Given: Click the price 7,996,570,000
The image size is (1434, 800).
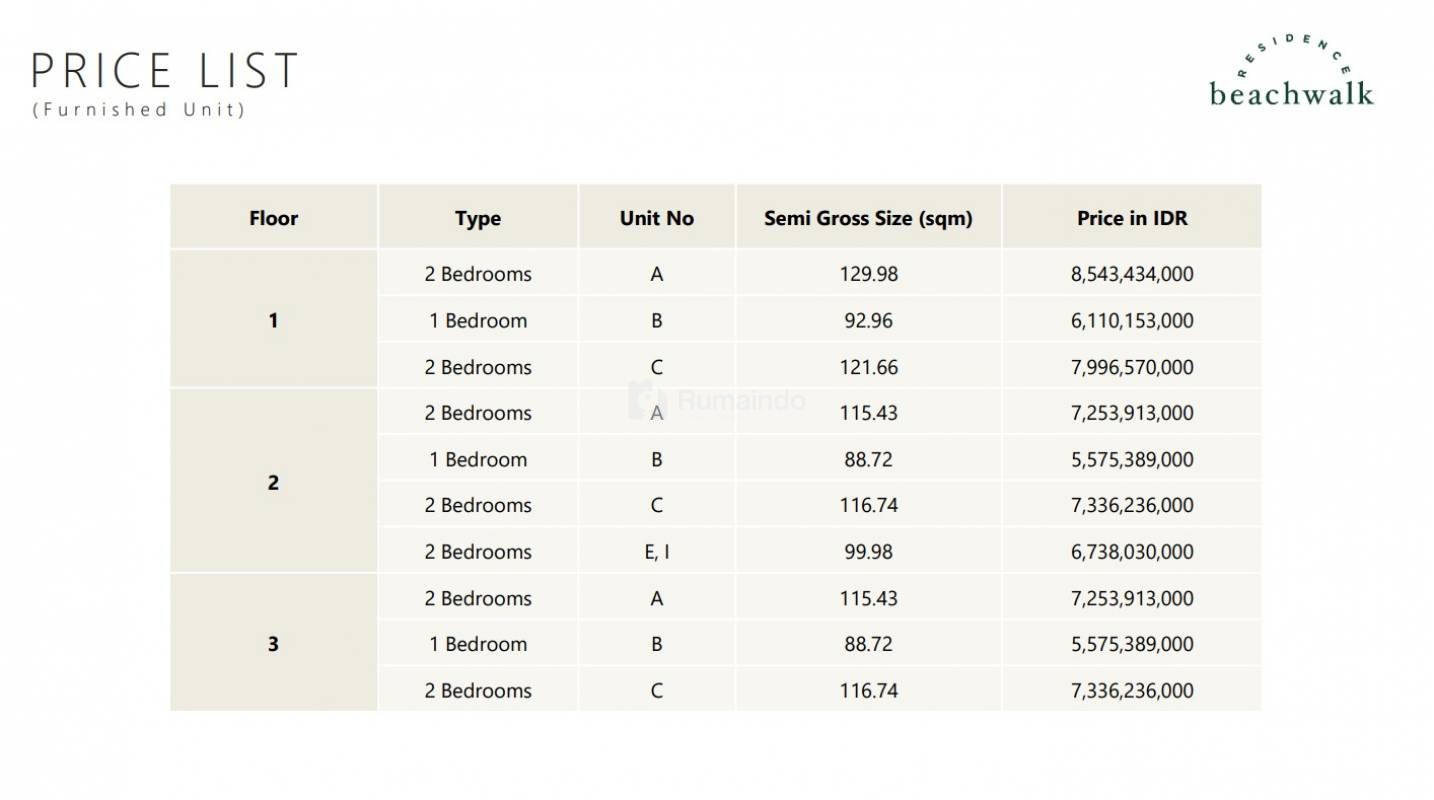Looking at the screenshot, I should [x=1132, y=367].
